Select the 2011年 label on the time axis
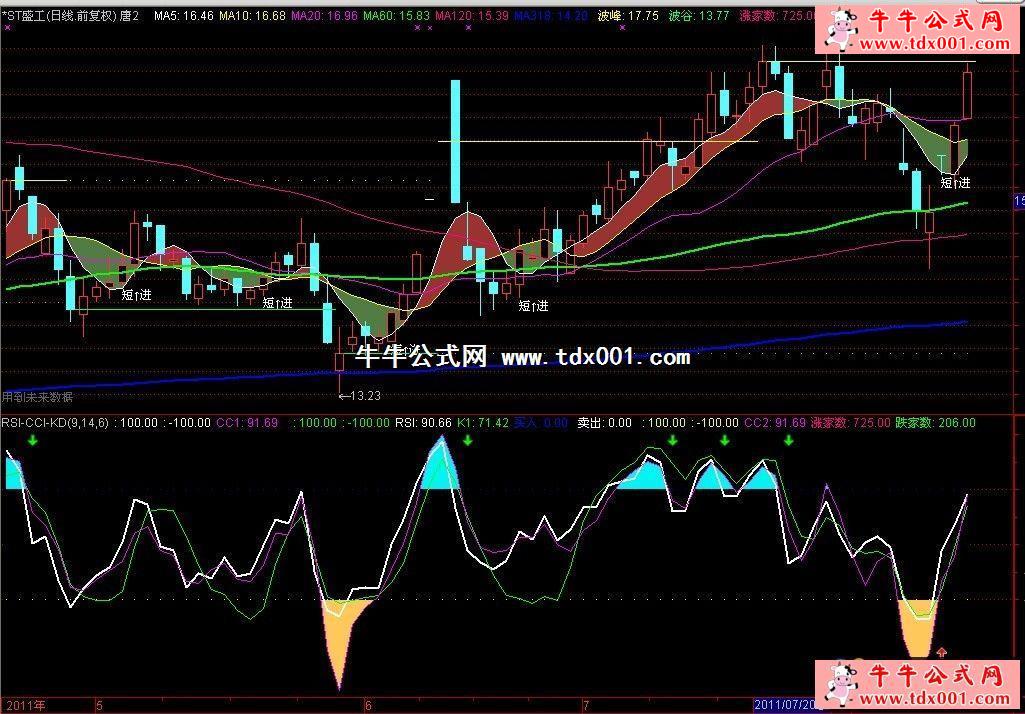Screen dimensions: 1025x714 coord(23,704)
